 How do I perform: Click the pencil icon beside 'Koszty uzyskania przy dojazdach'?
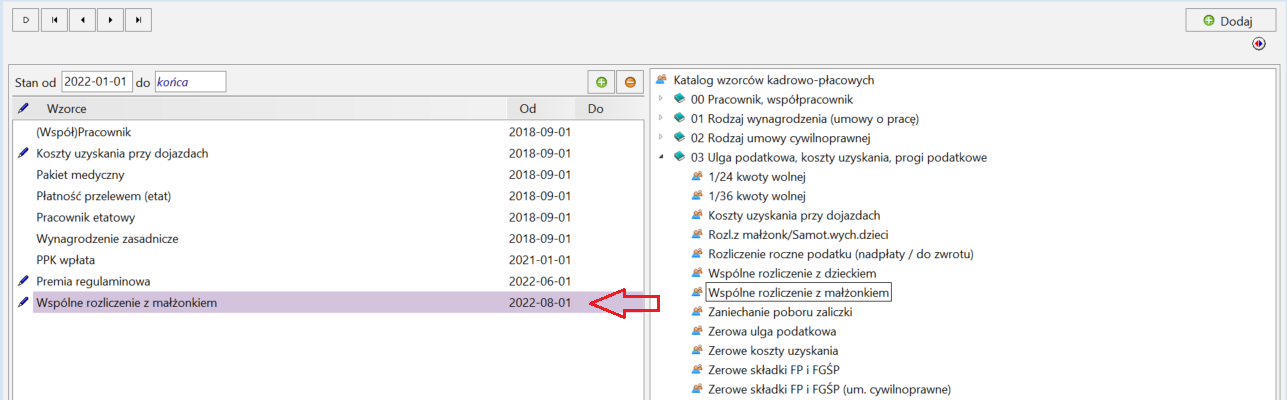[x=24, y=153]
